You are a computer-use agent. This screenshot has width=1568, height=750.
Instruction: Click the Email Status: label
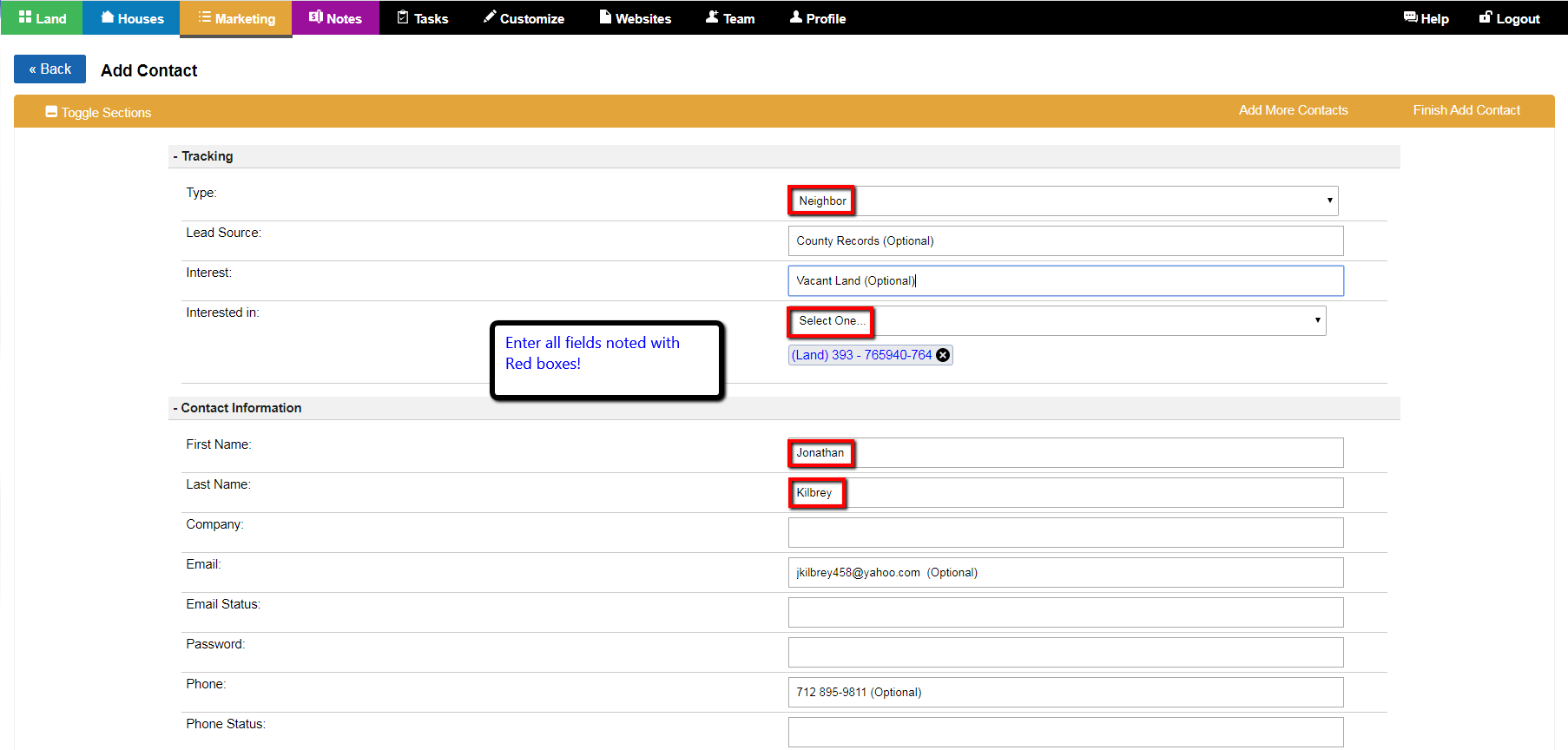point(223,604)
